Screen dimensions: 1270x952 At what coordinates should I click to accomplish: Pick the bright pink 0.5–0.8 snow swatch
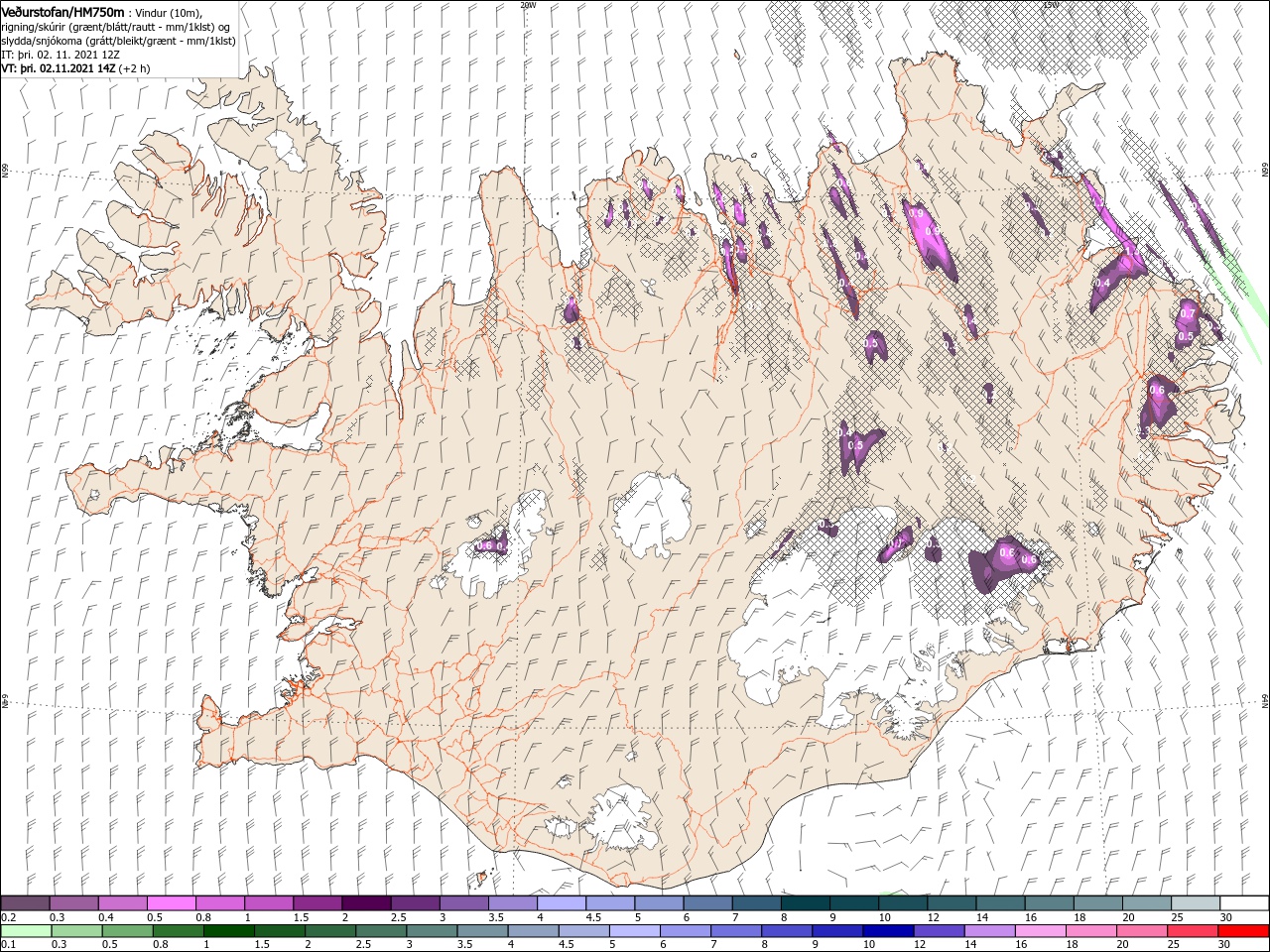point(171,903)
